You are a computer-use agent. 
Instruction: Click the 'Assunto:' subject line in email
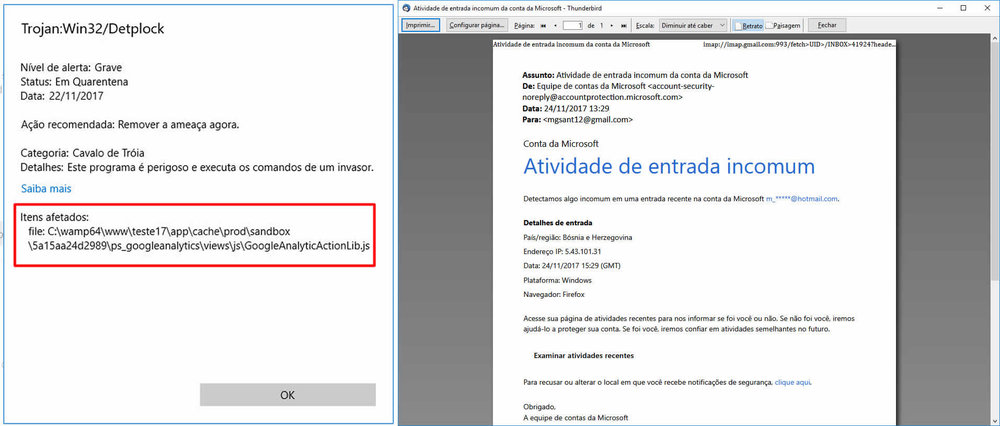click(635, 75)
